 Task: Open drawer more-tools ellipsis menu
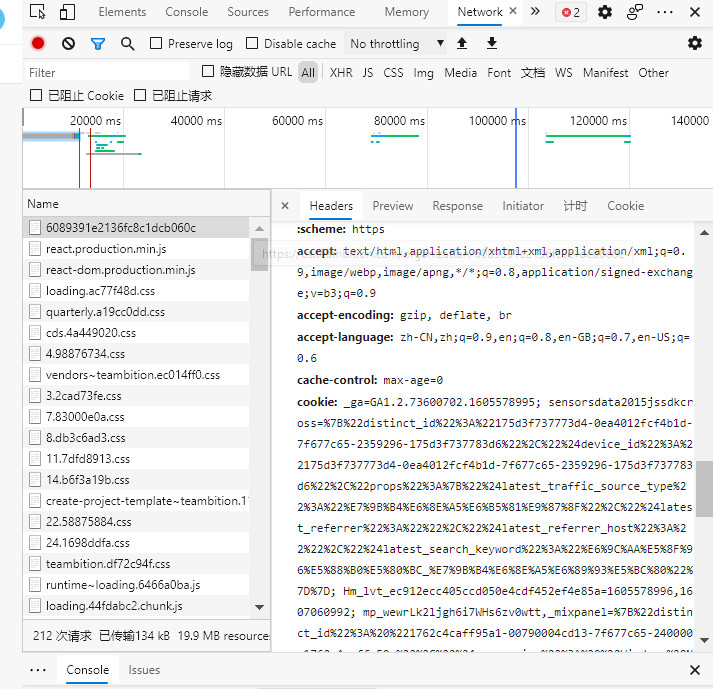point(38,670)
